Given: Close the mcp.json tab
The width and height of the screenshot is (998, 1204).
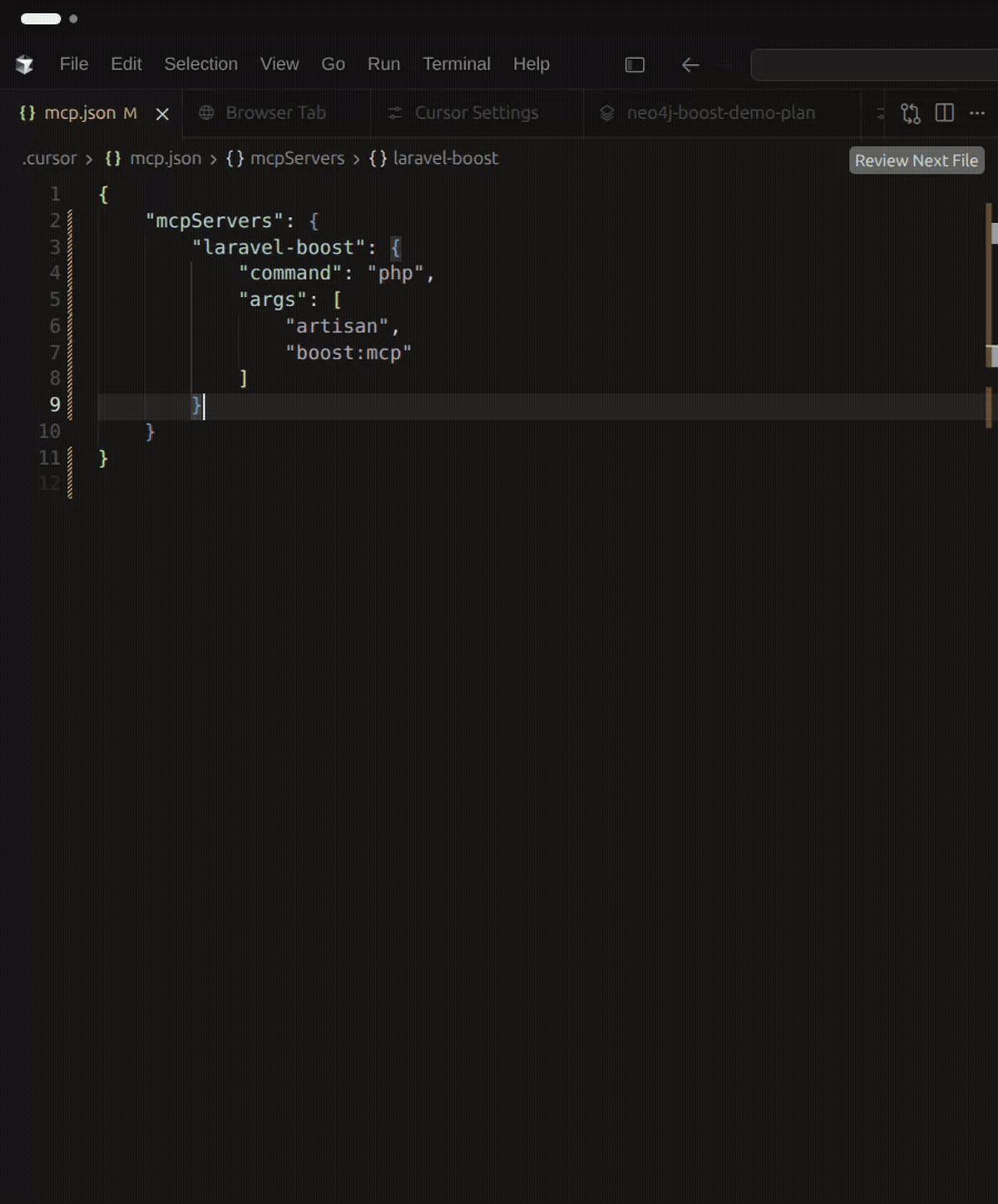Looking at the screenshot, I should tap(162, 114).
